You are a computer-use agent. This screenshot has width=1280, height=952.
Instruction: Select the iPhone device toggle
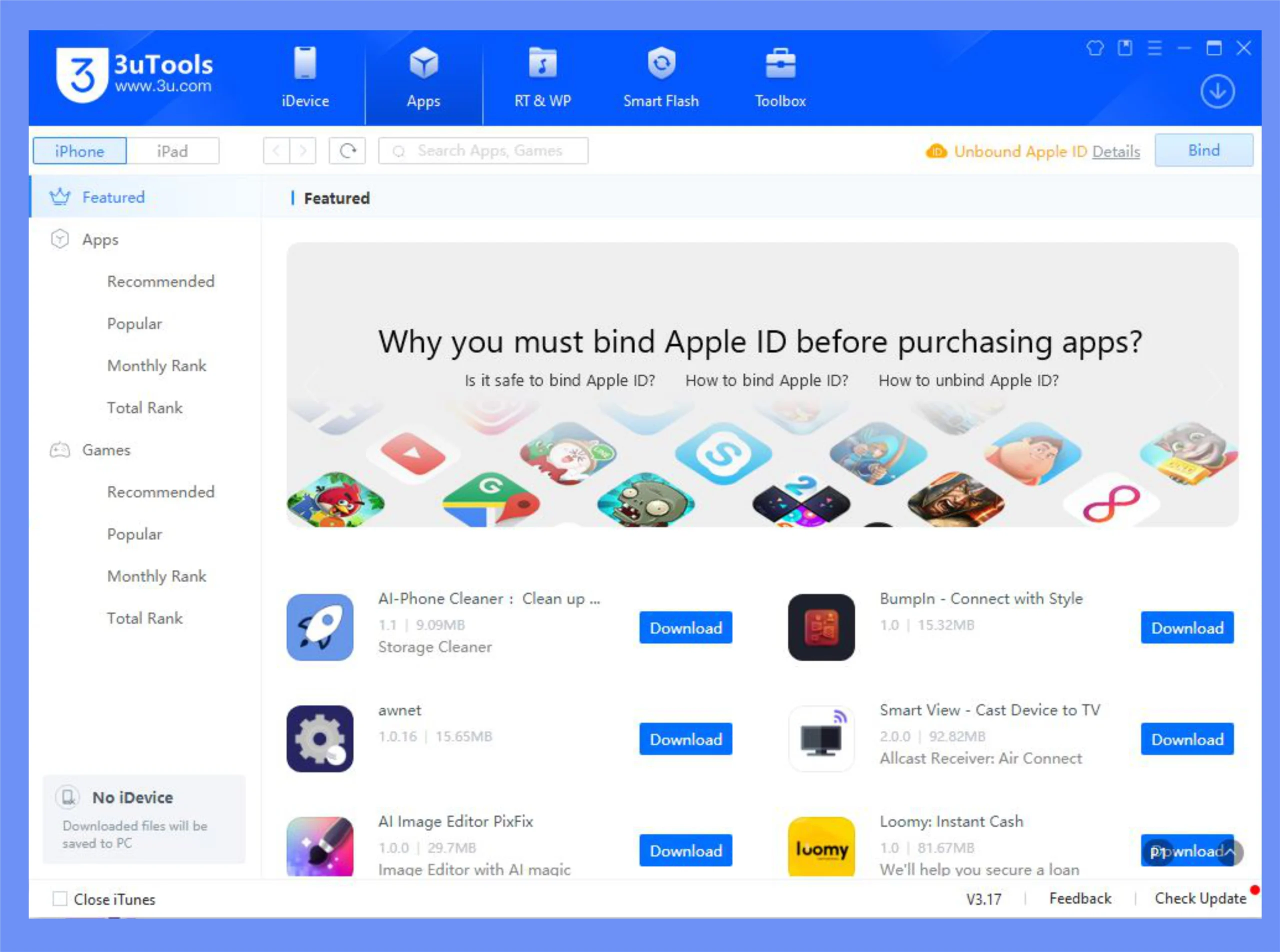79,151
